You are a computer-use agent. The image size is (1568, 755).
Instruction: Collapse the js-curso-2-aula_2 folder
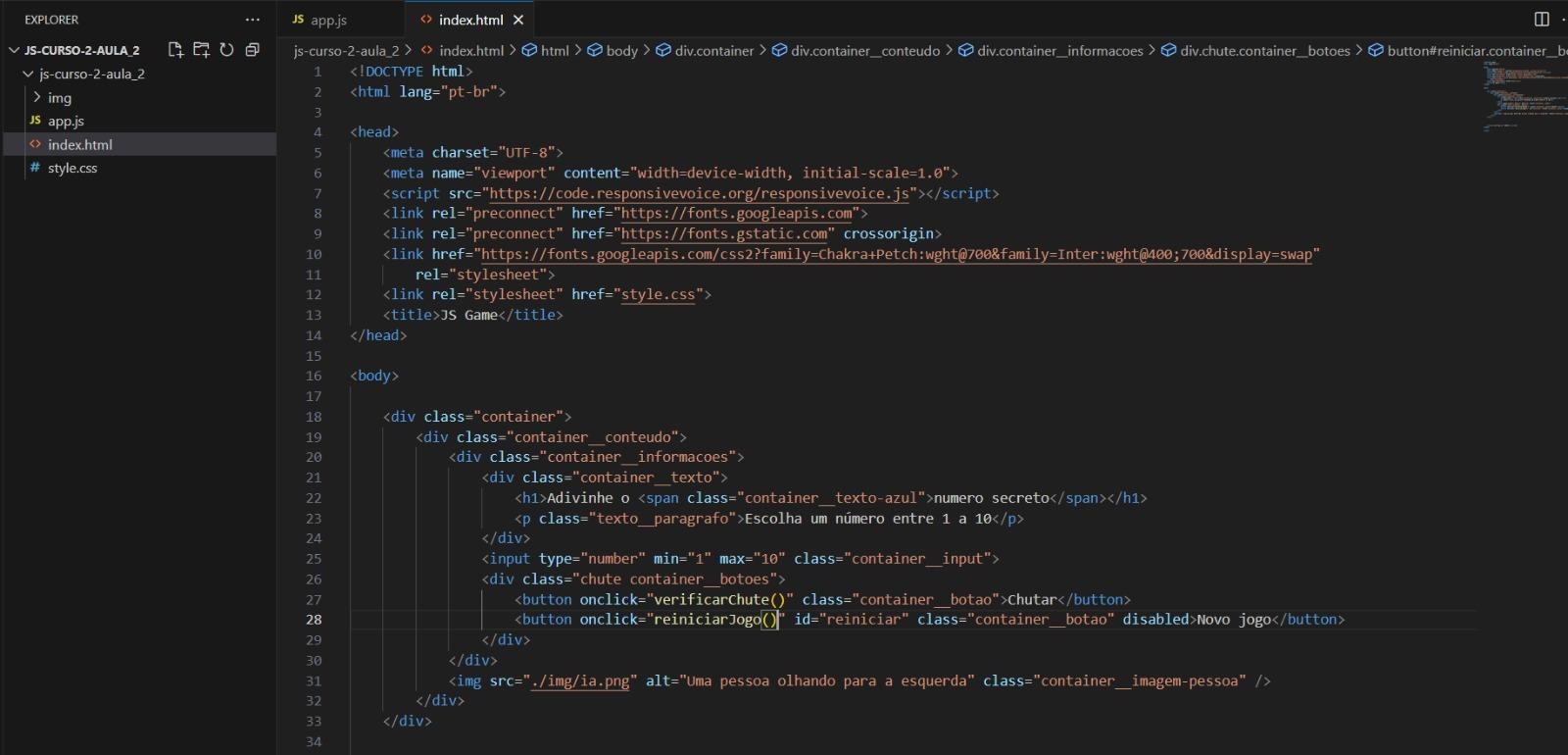click(28, 74)
